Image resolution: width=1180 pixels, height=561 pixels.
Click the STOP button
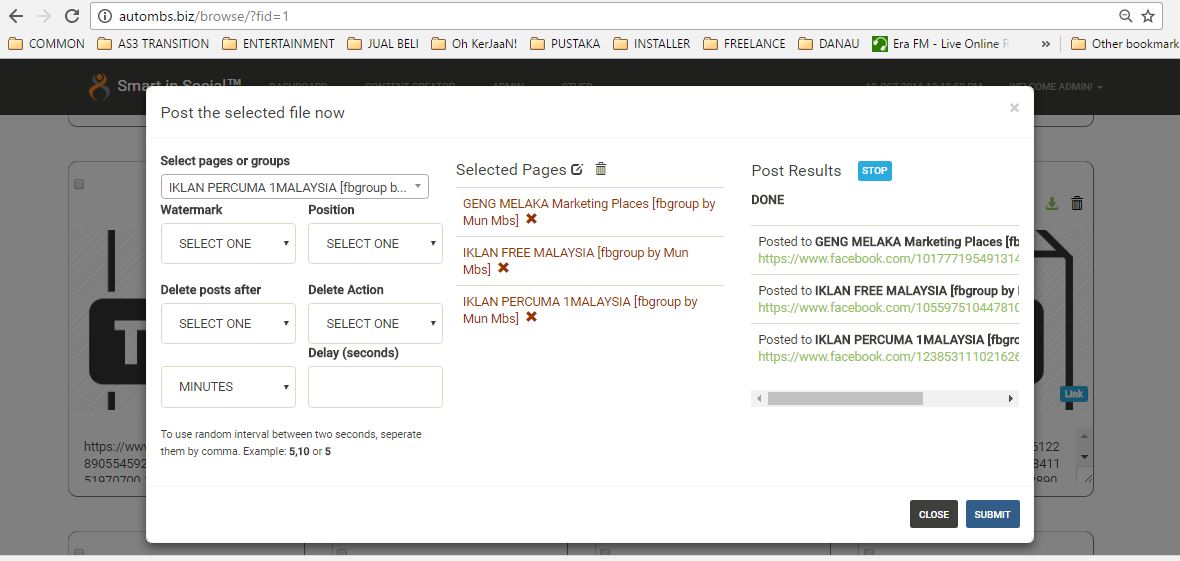pos(874,171)
